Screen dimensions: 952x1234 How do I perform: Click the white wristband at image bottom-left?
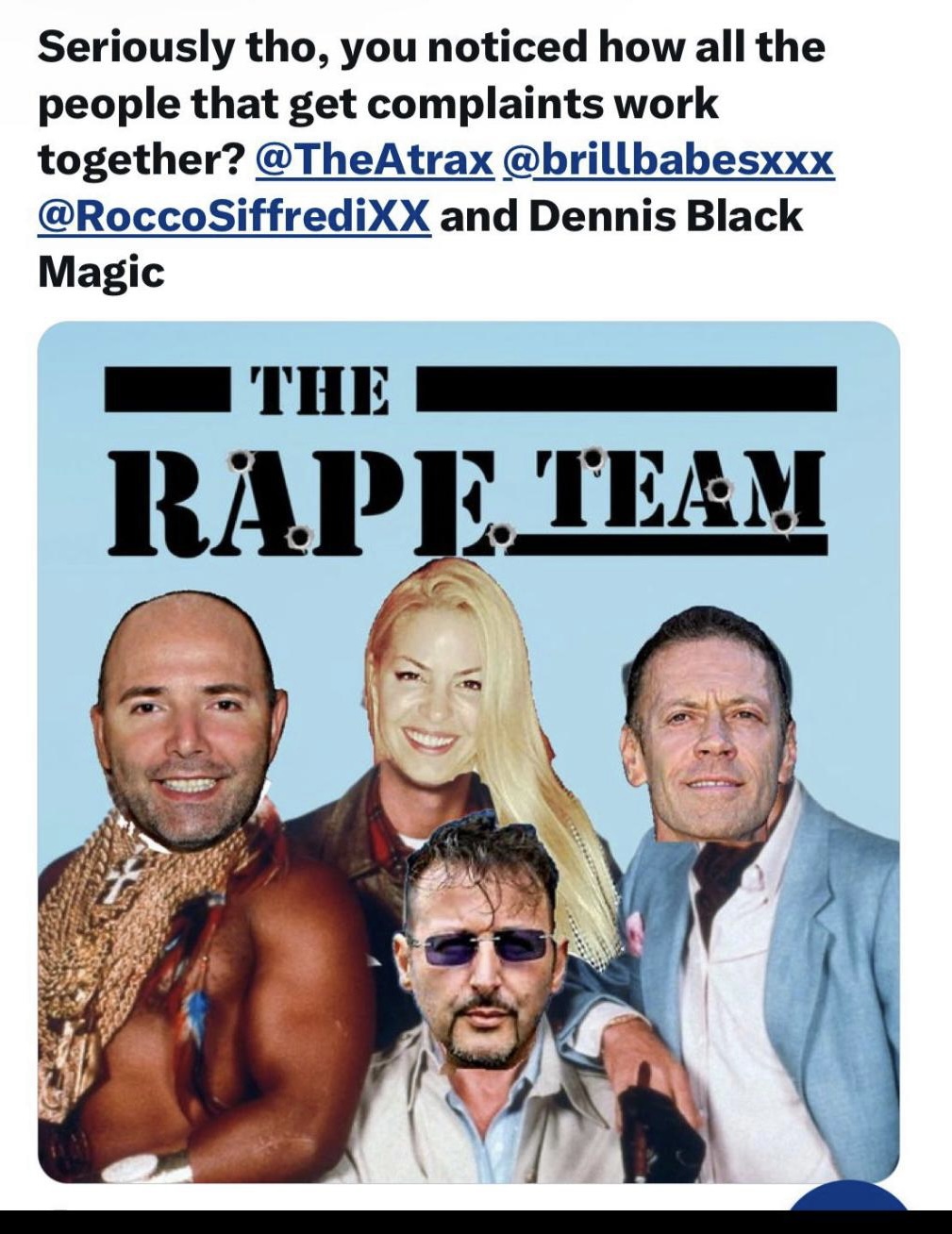pos(148,1166)
